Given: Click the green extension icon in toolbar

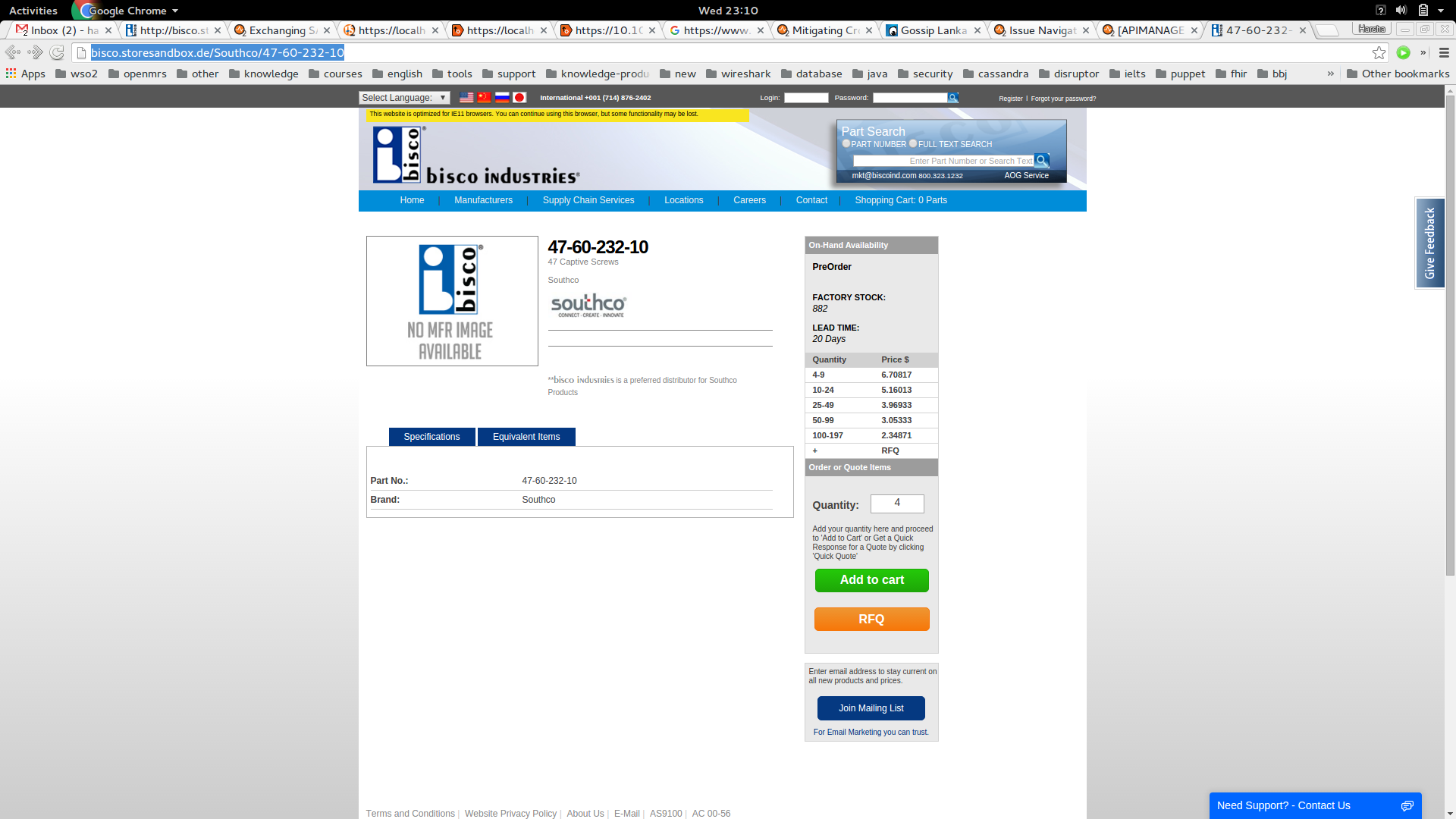Looking at the screenshot, I should 1403,52.
